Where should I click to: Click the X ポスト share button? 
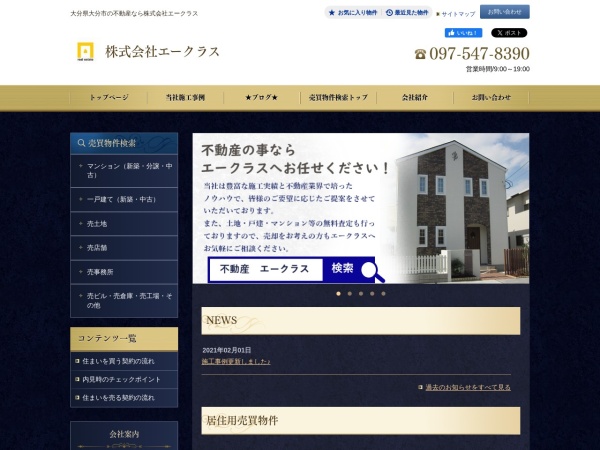[509, 33]
